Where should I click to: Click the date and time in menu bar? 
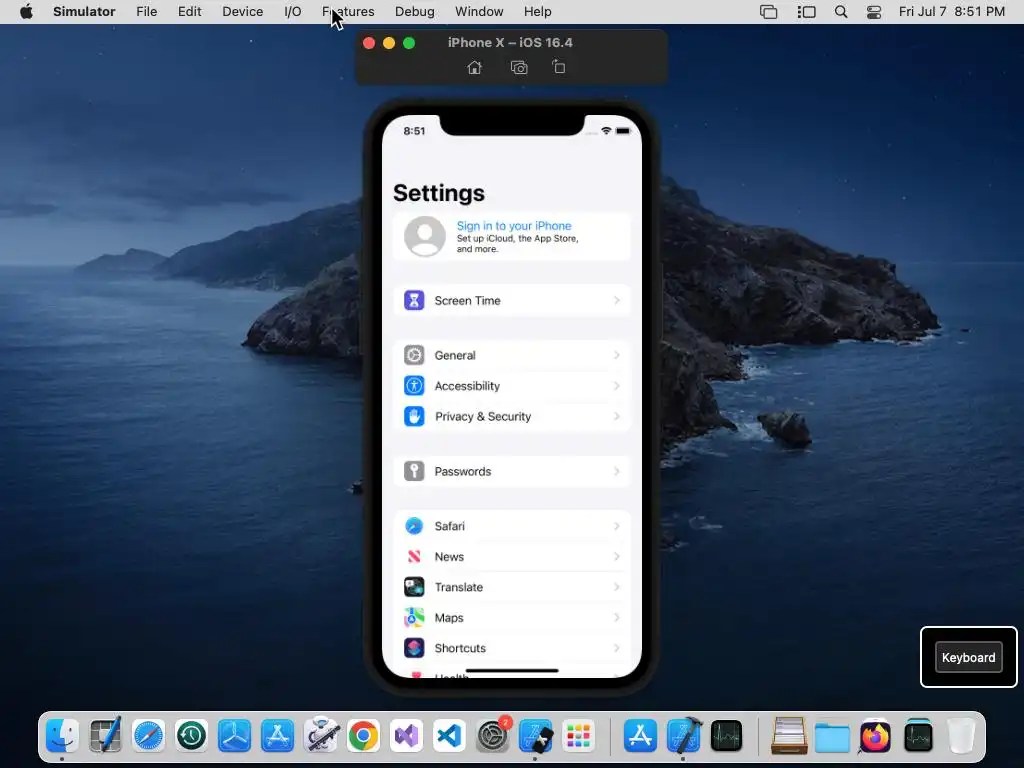point(952,12)
